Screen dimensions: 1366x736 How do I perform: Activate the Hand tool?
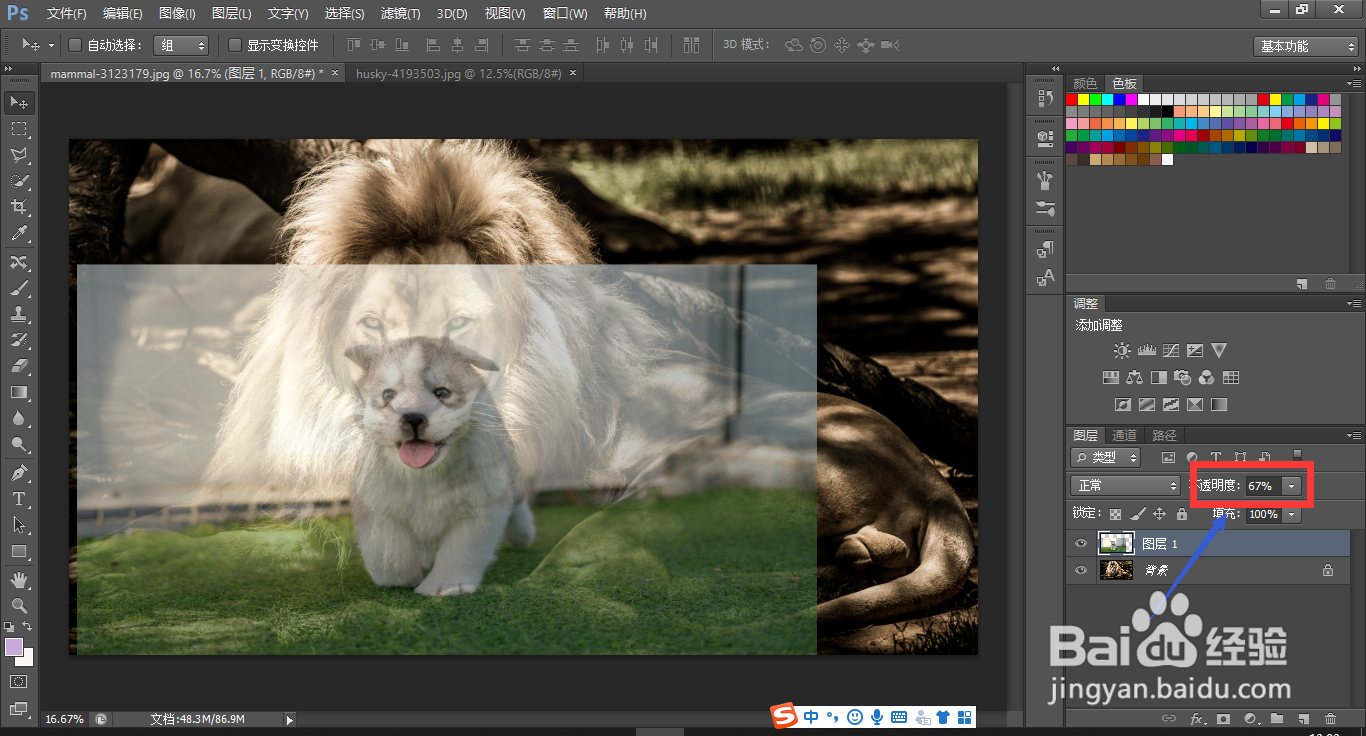[x=18, y=579]
